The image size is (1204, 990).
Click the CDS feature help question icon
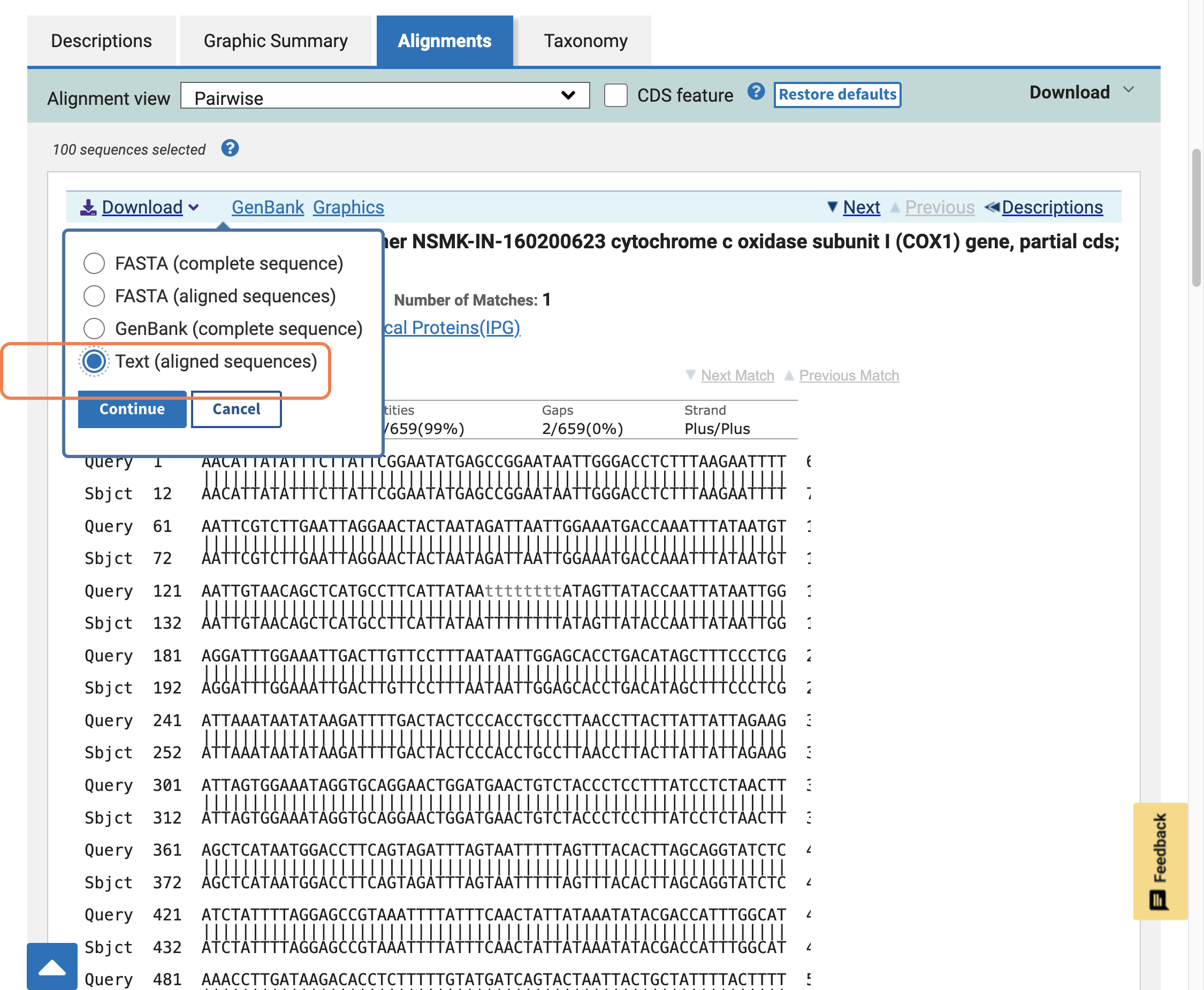click(x=756, y=92)
